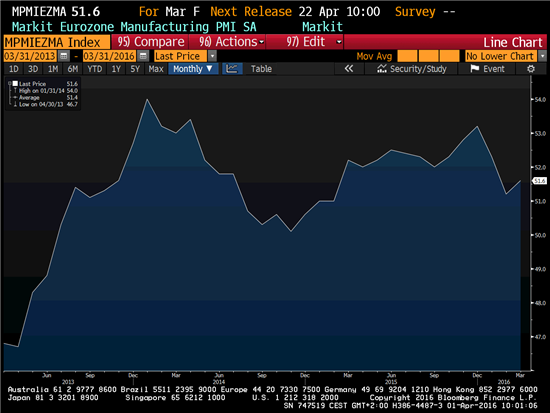Select the 5Y time range
The height and width of the screenshot is (413, 550).
pos(135,69)
